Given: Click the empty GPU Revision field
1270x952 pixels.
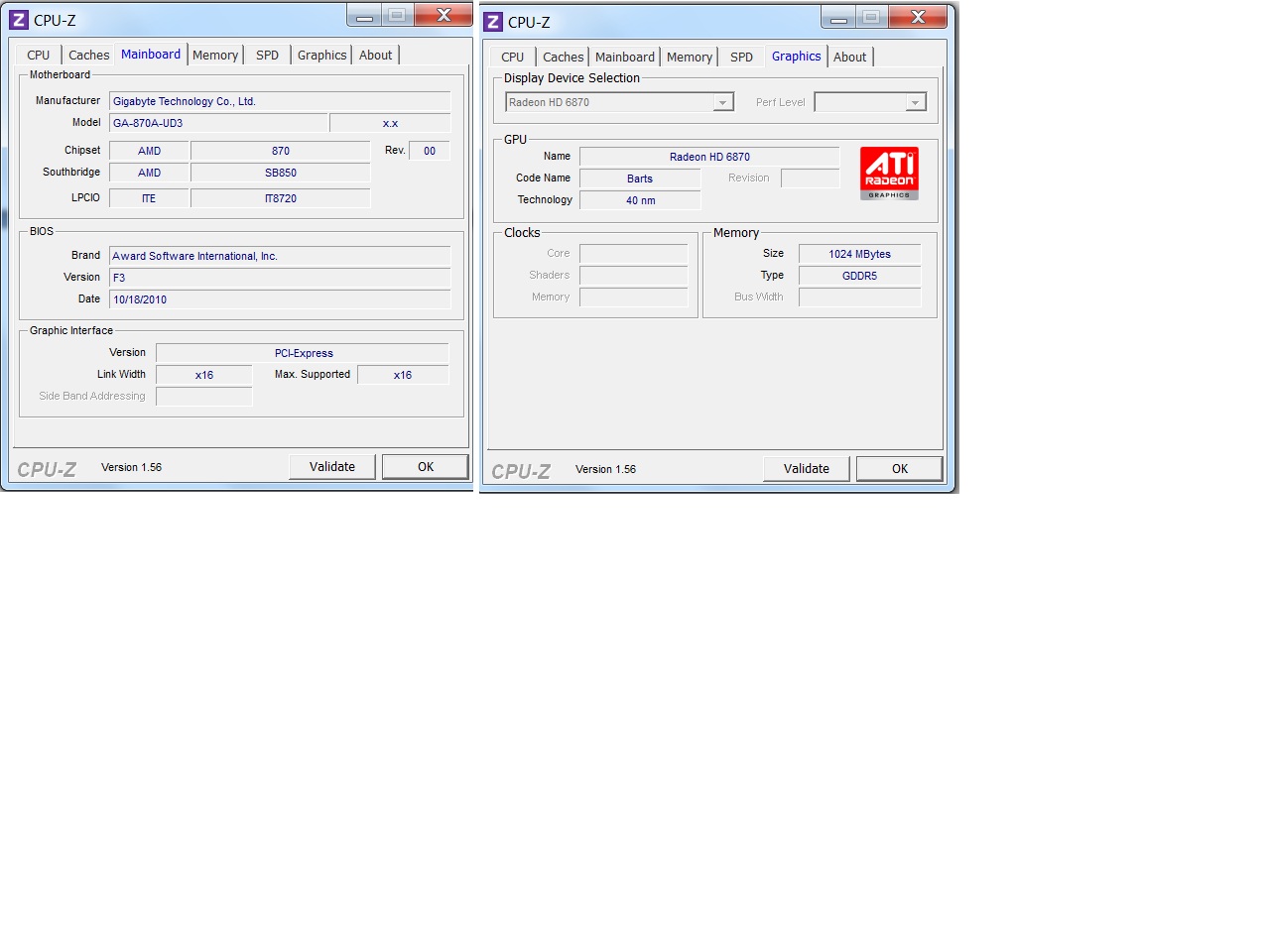Looking at the screenshot, I should pos(811,178).
